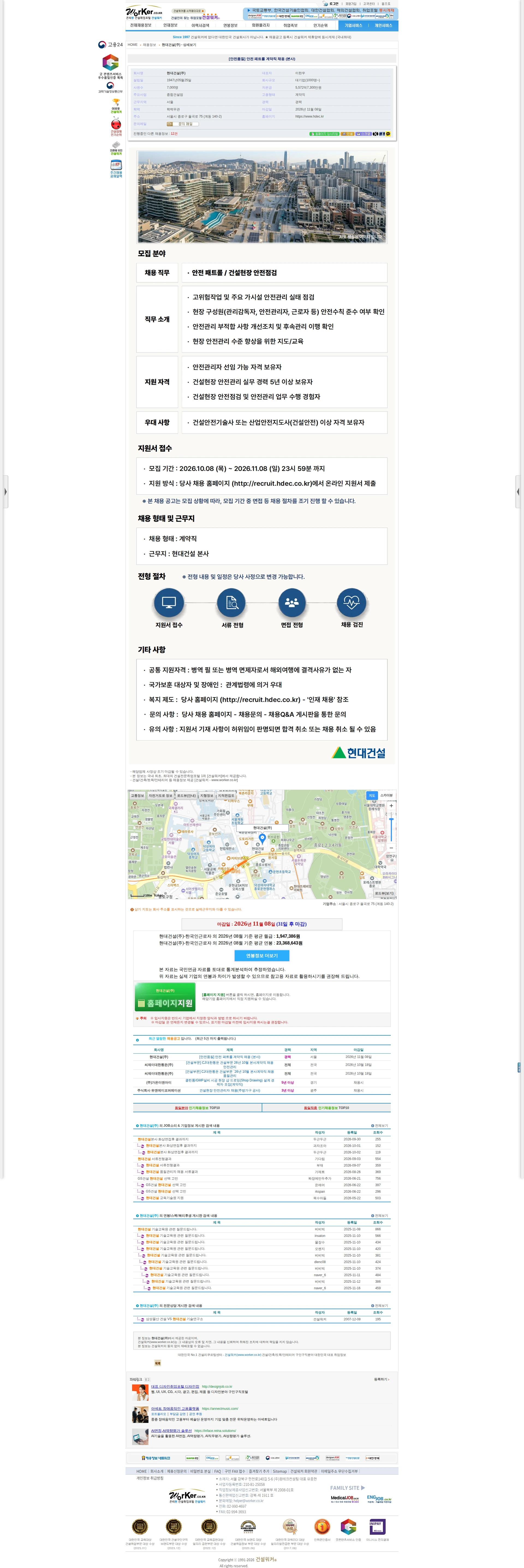The image size is (524, 1568).
Task: Toggle 로드뷰(안내) map overlay
Action: 186,796
